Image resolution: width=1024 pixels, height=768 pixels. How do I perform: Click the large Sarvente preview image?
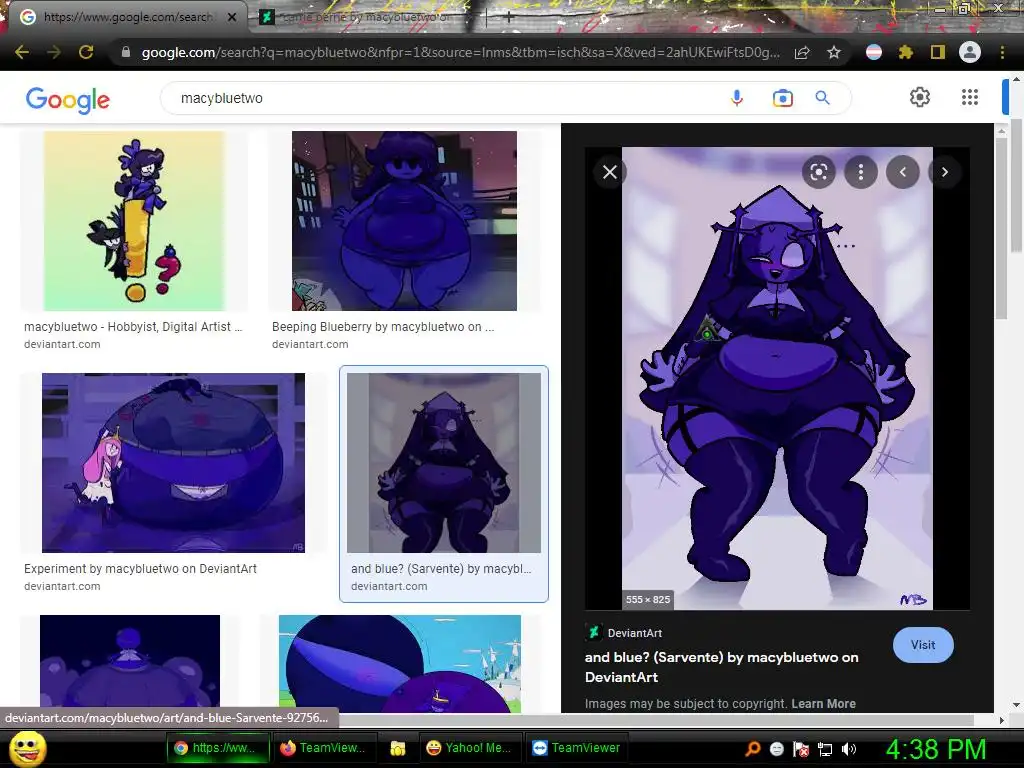(777, 378)
